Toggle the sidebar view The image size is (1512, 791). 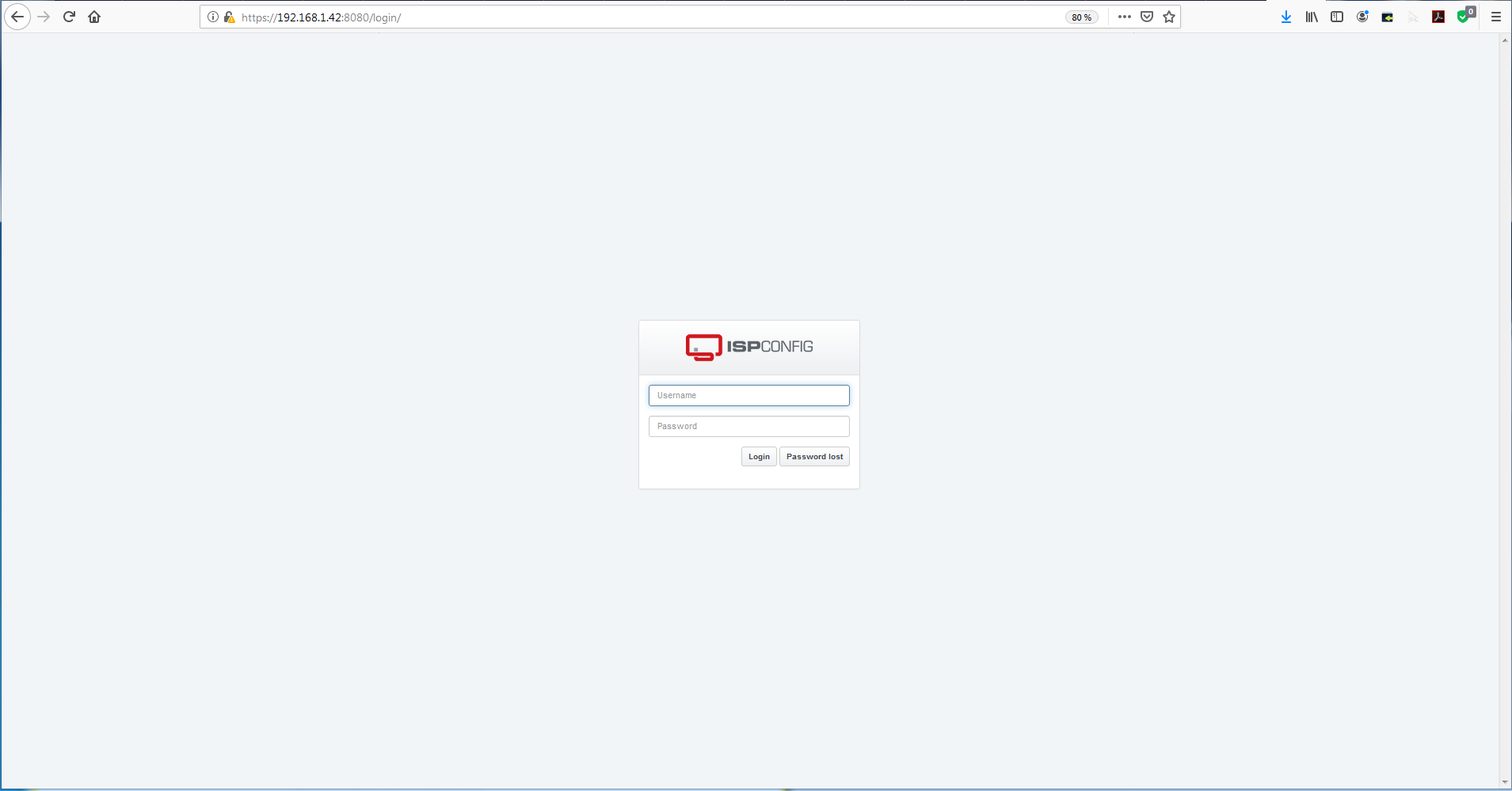(1337, 17)
